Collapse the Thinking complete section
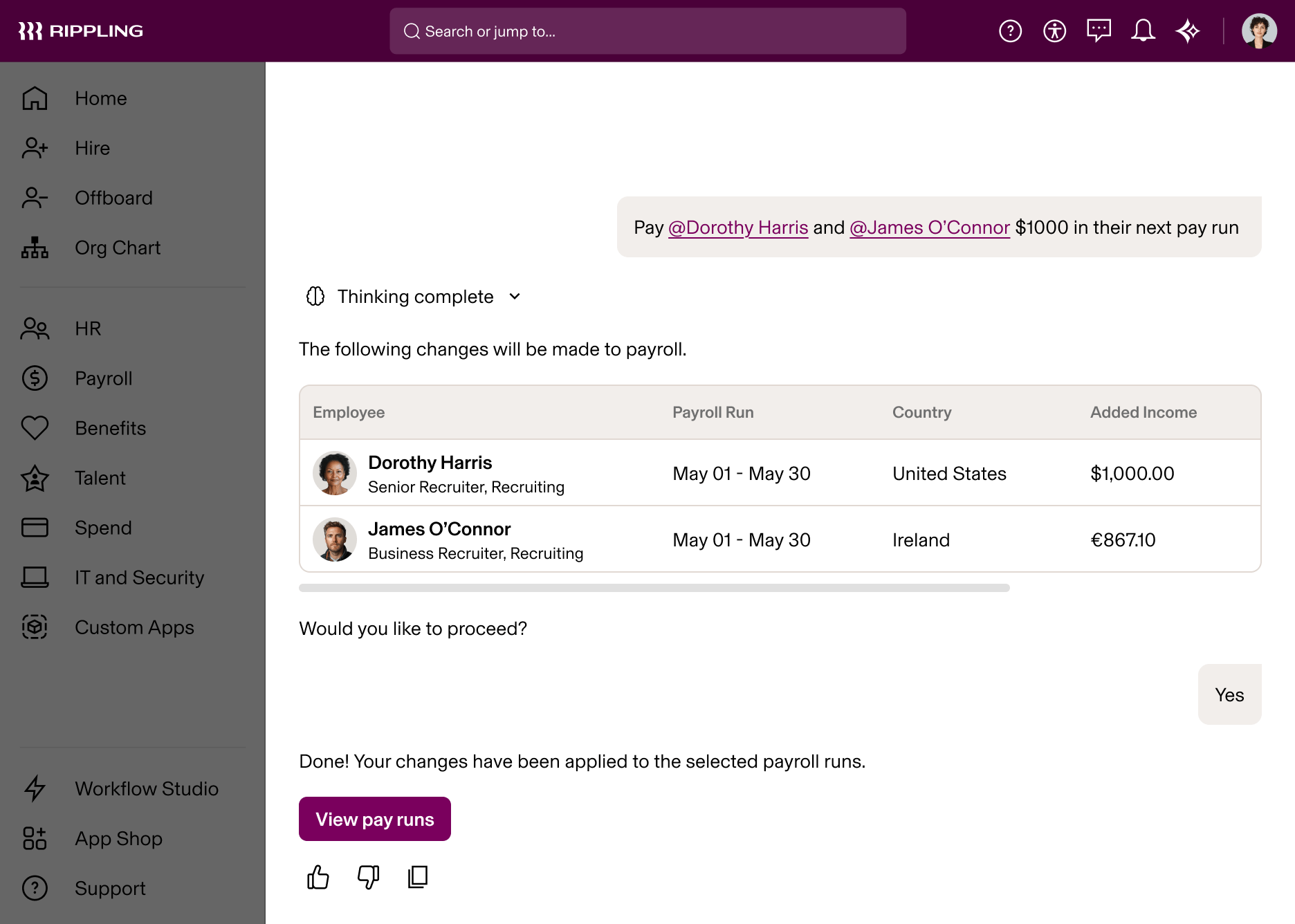1295x924 pixels. coord(515,296)
